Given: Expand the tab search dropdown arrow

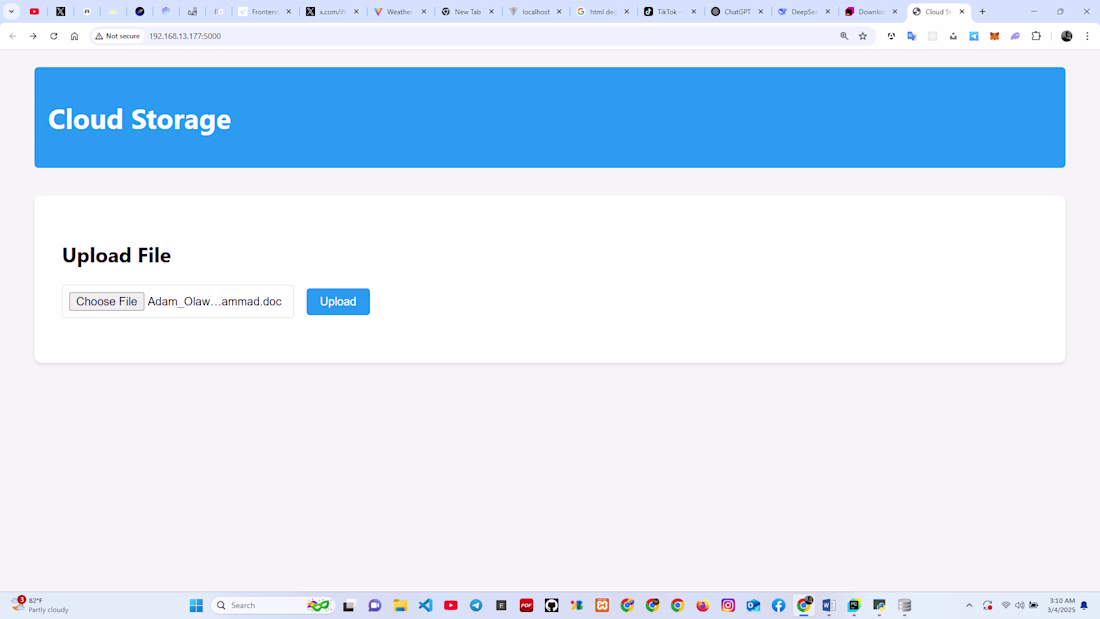Looking at the screenshot, I should tap(11, 11).
